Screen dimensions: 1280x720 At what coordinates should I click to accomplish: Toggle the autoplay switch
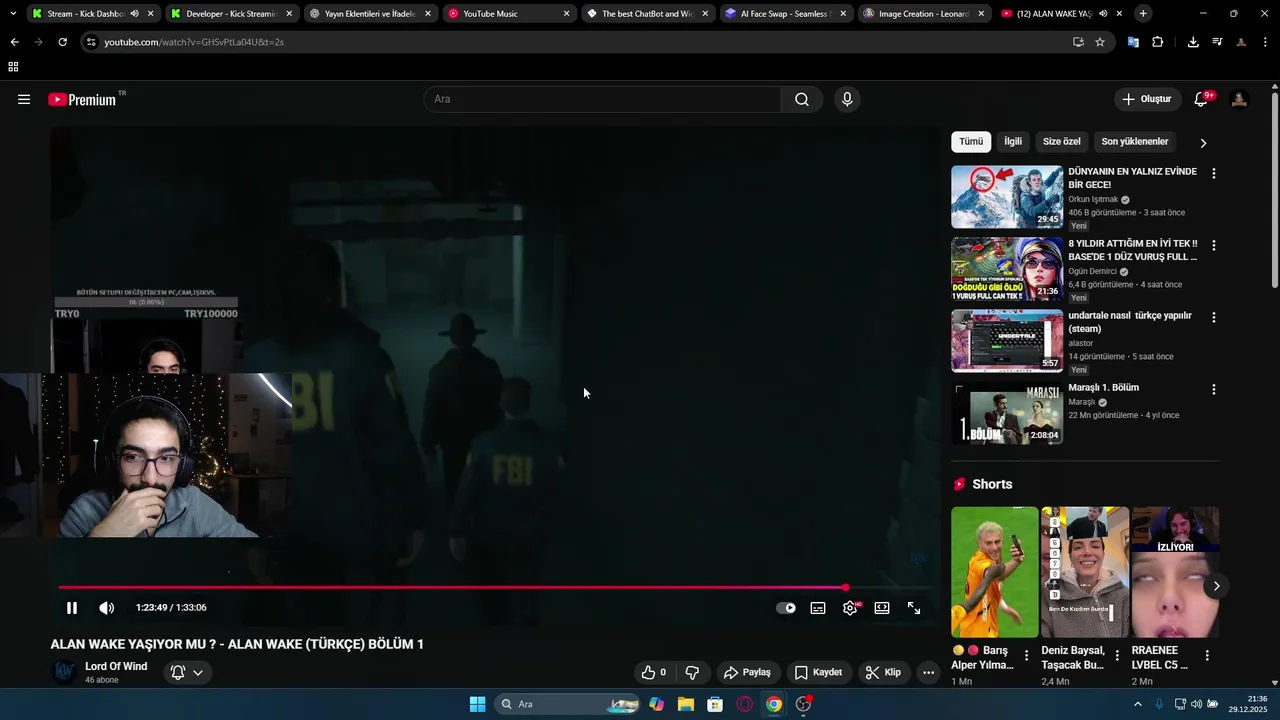click(x=786, y=608)
